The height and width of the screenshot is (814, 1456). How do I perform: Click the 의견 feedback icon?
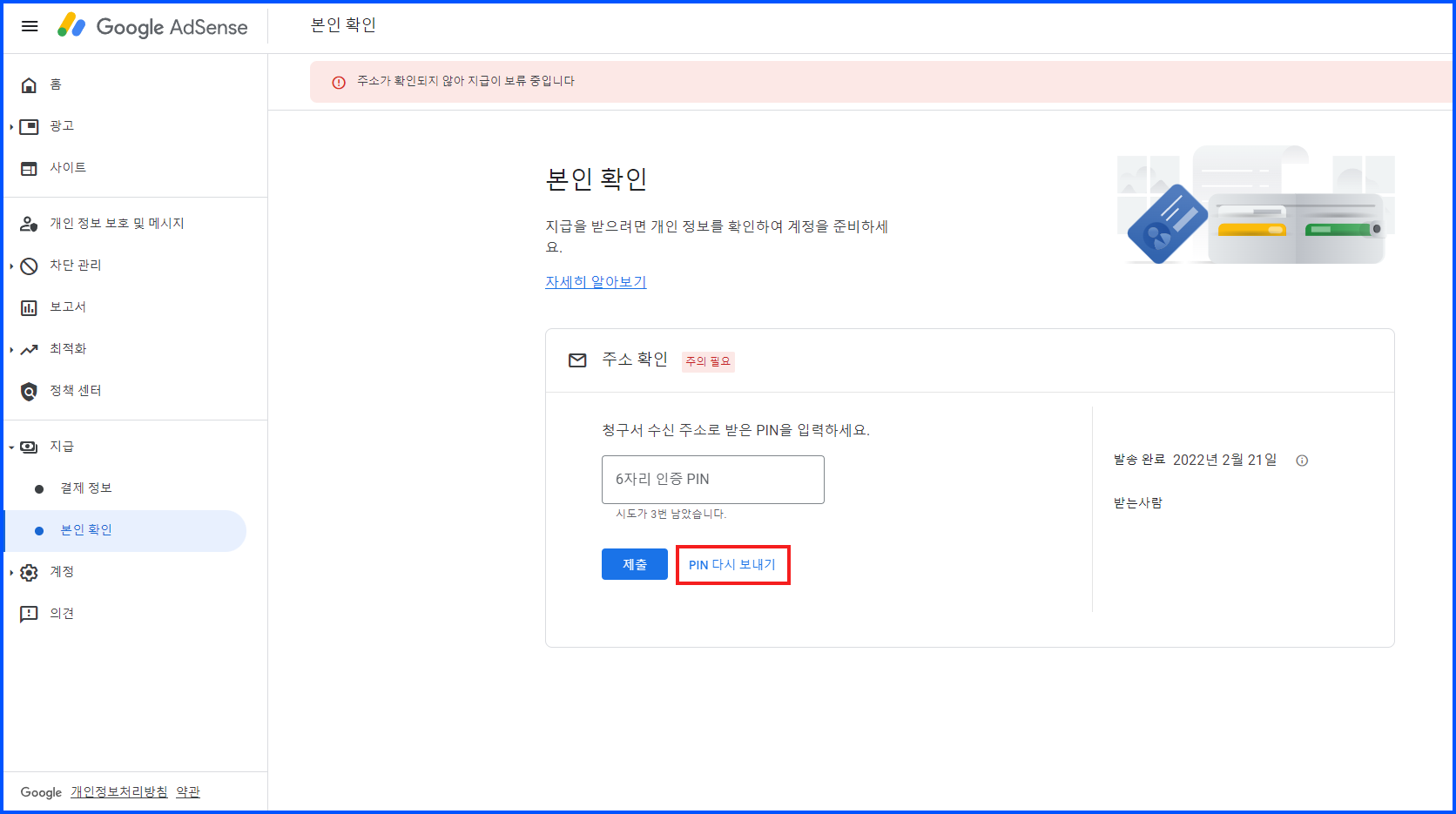tap(29, 614)
